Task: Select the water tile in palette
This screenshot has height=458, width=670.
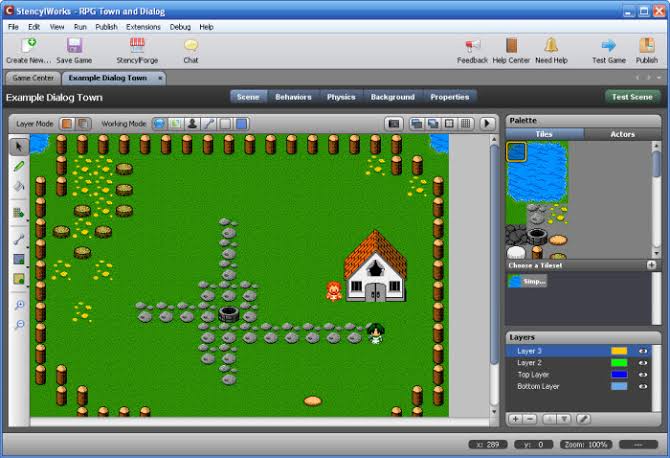Action: [x=516, y=152]
